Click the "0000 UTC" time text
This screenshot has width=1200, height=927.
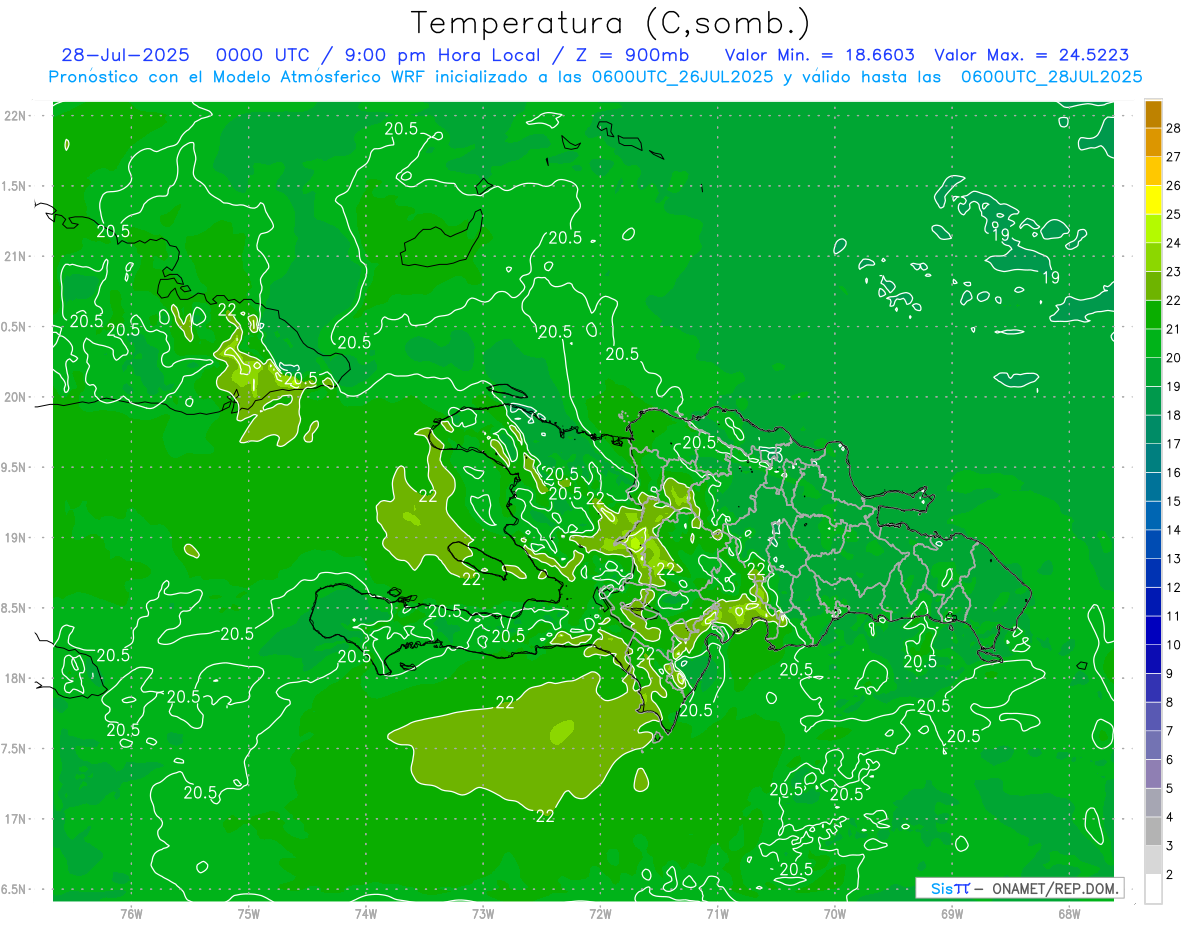click(264, 55)
